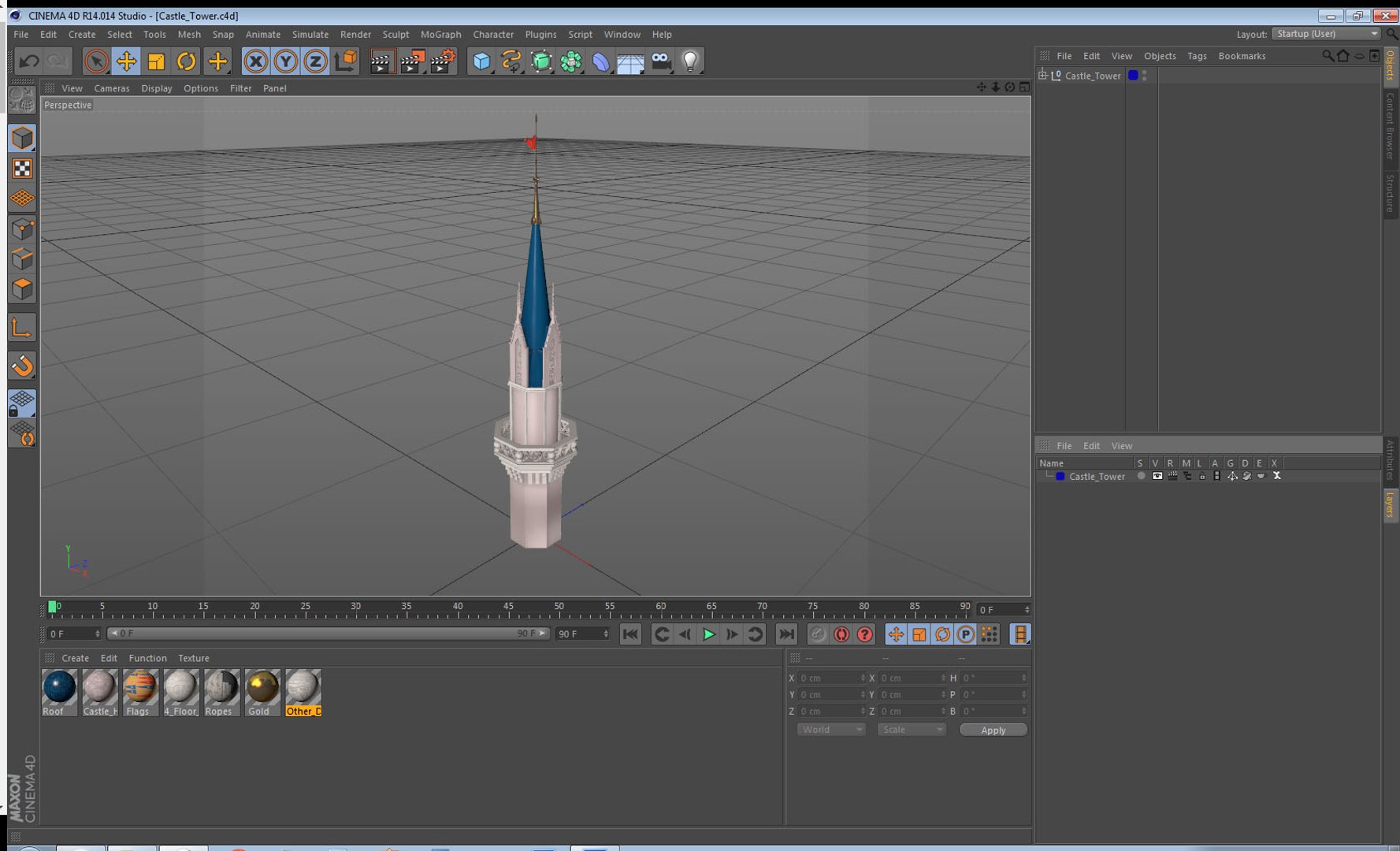Switch coordinate system icon
The width and height of the screenshot is (1400, 851).
pyautogui.click(x=345, y=61)
